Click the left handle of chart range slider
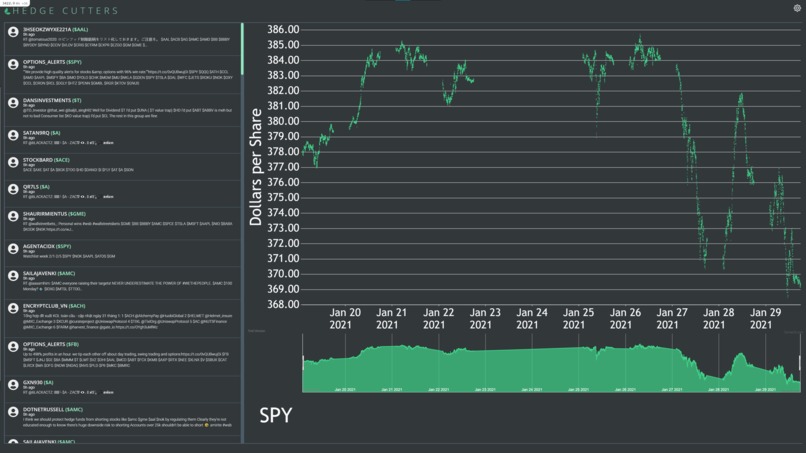Image resolution: width=806 pixels, height=453 pixels. point(303,363)
